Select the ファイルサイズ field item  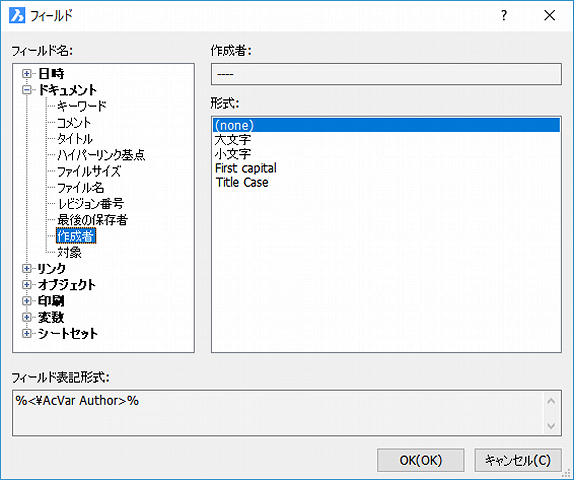89,171
